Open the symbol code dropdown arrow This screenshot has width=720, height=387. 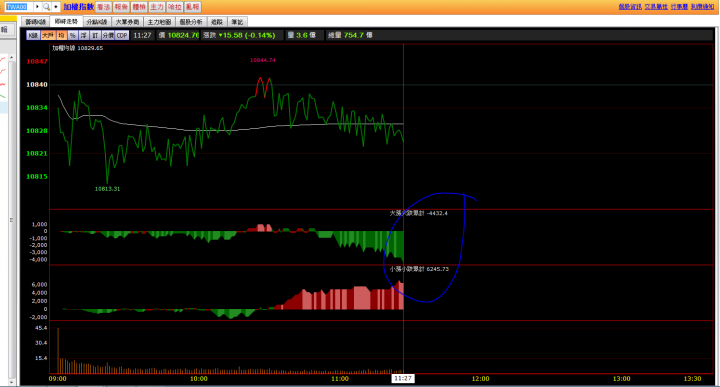[x=38, y=7]
